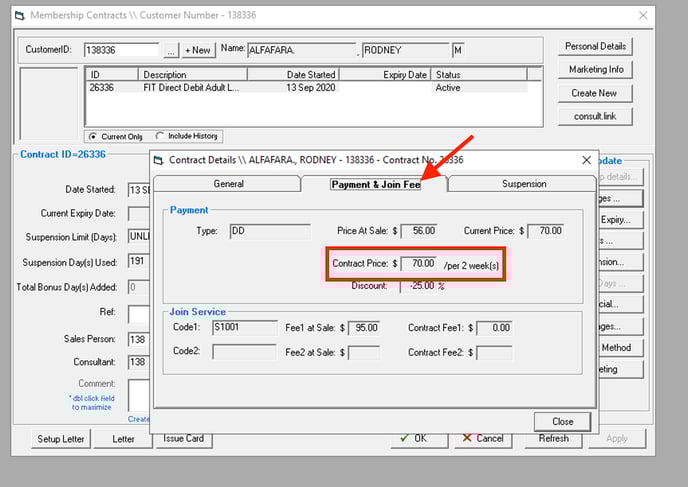This screenshot has height=487, width=688.
Task: Click the Discount field showing -25.00
Action: pos(418,286)
